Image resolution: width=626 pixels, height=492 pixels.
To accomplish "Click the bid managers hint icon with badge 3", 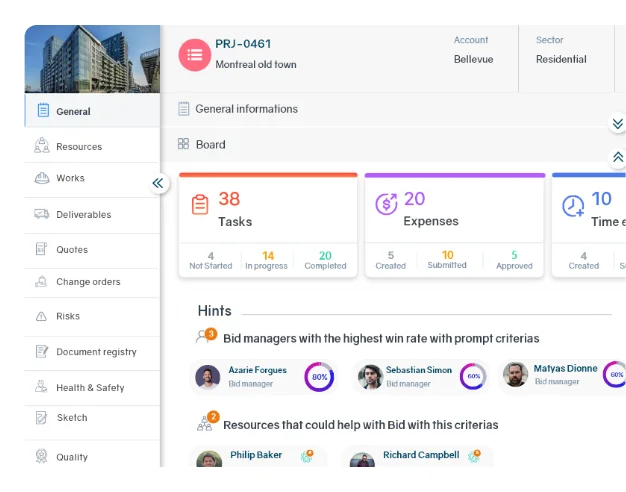I will (206, 337).
